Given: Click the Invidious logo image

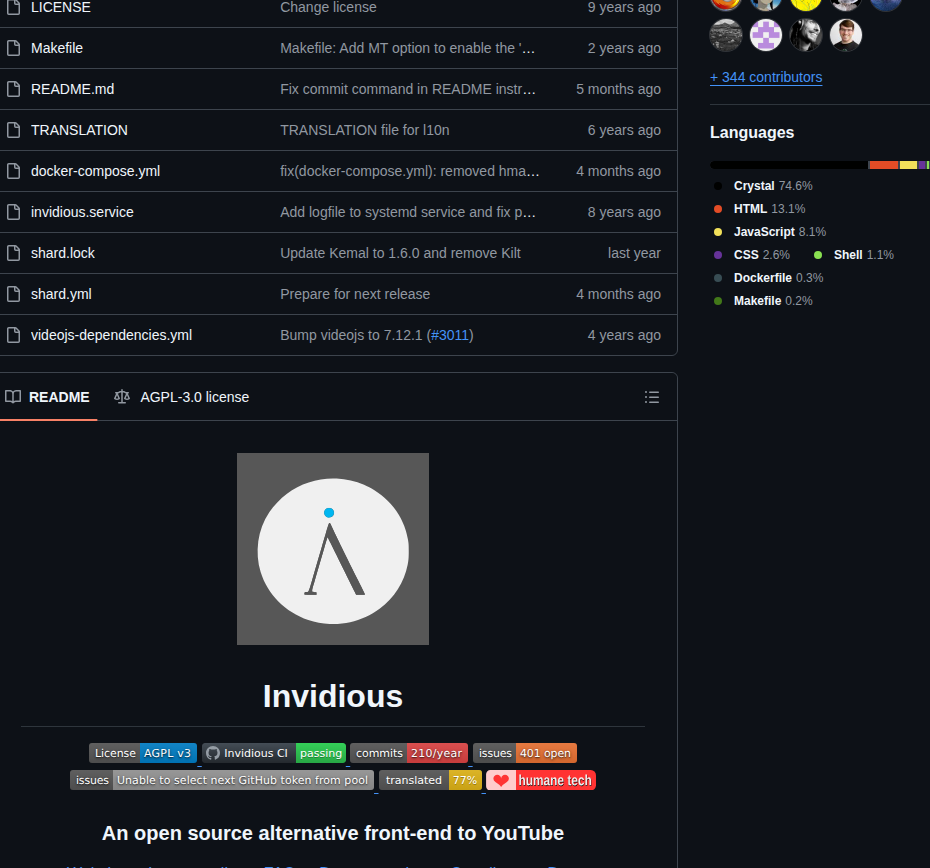Looking at the screenshot, I should point(333,549).
